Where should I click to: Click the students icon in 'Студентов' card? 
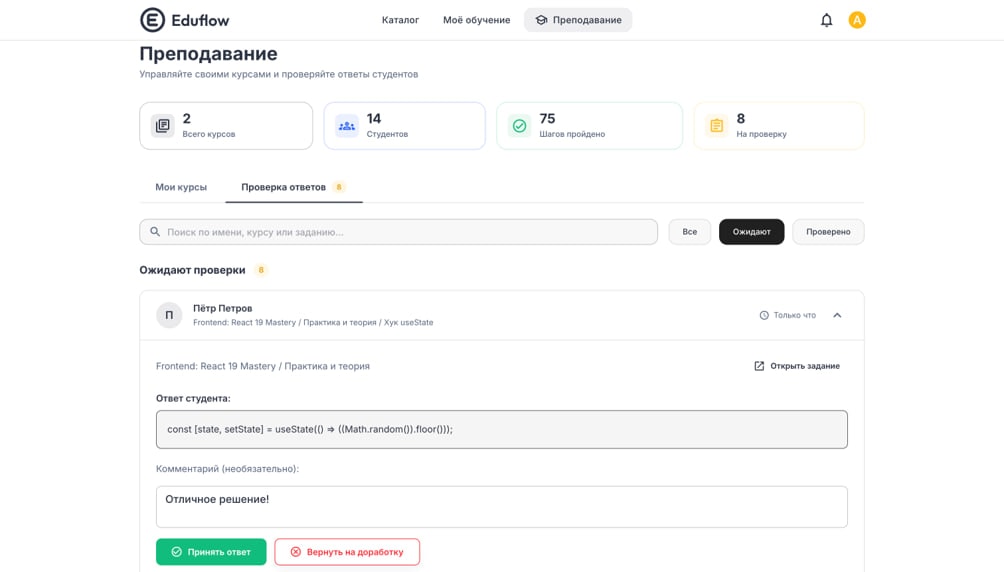pyautogui.click(x=347, y=126)
